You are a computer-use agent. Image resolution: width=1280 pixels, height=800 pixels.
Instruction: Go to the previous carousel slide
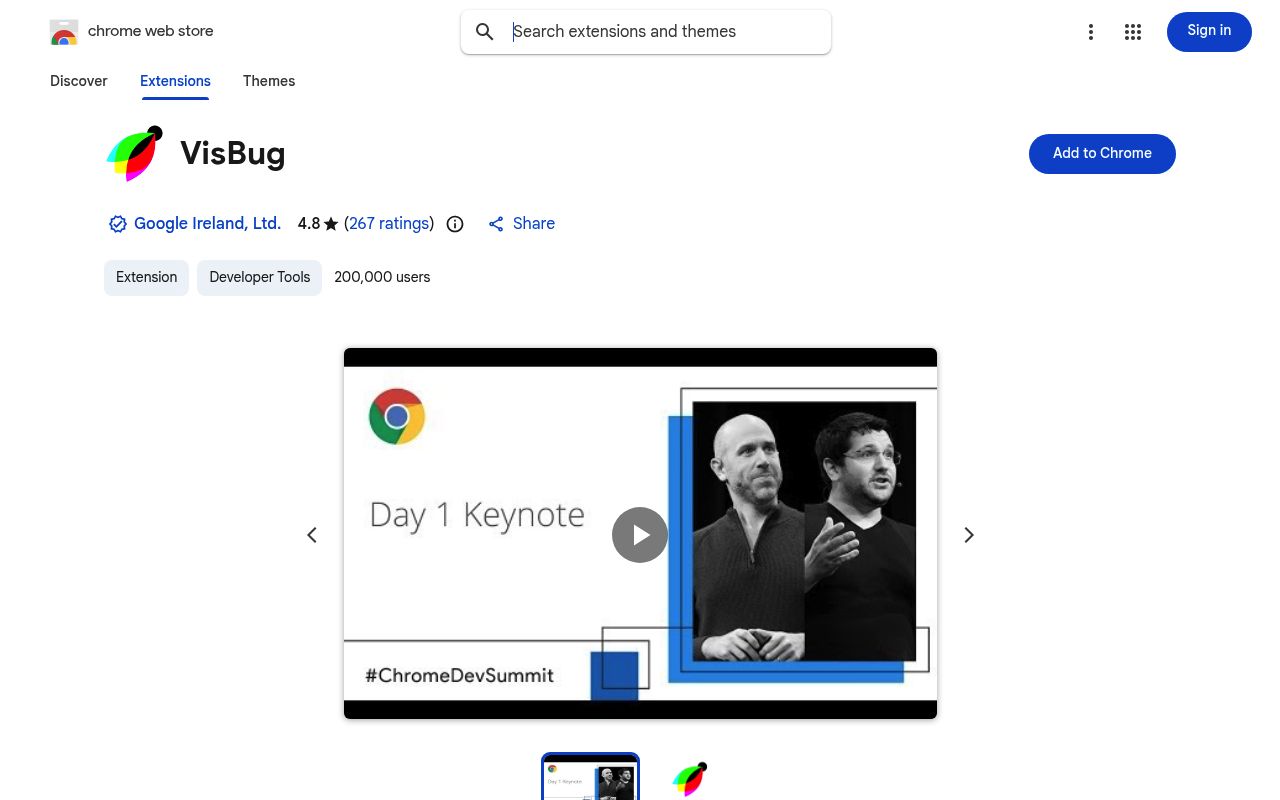coord(312,535)
